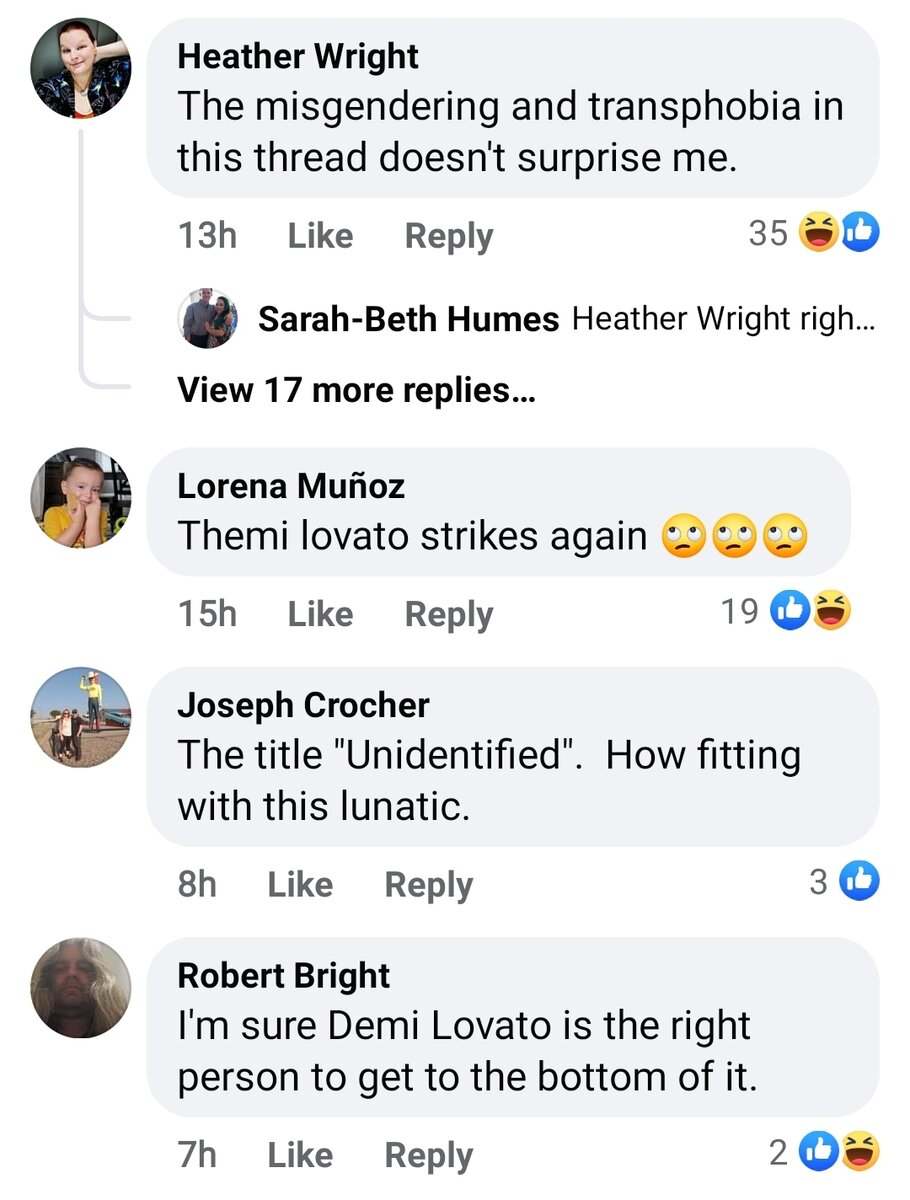Screen dimensions: 910x1200
Task: Like Joseph Crocher's comment
Action: pyautogui.click(x=300, y=884)
